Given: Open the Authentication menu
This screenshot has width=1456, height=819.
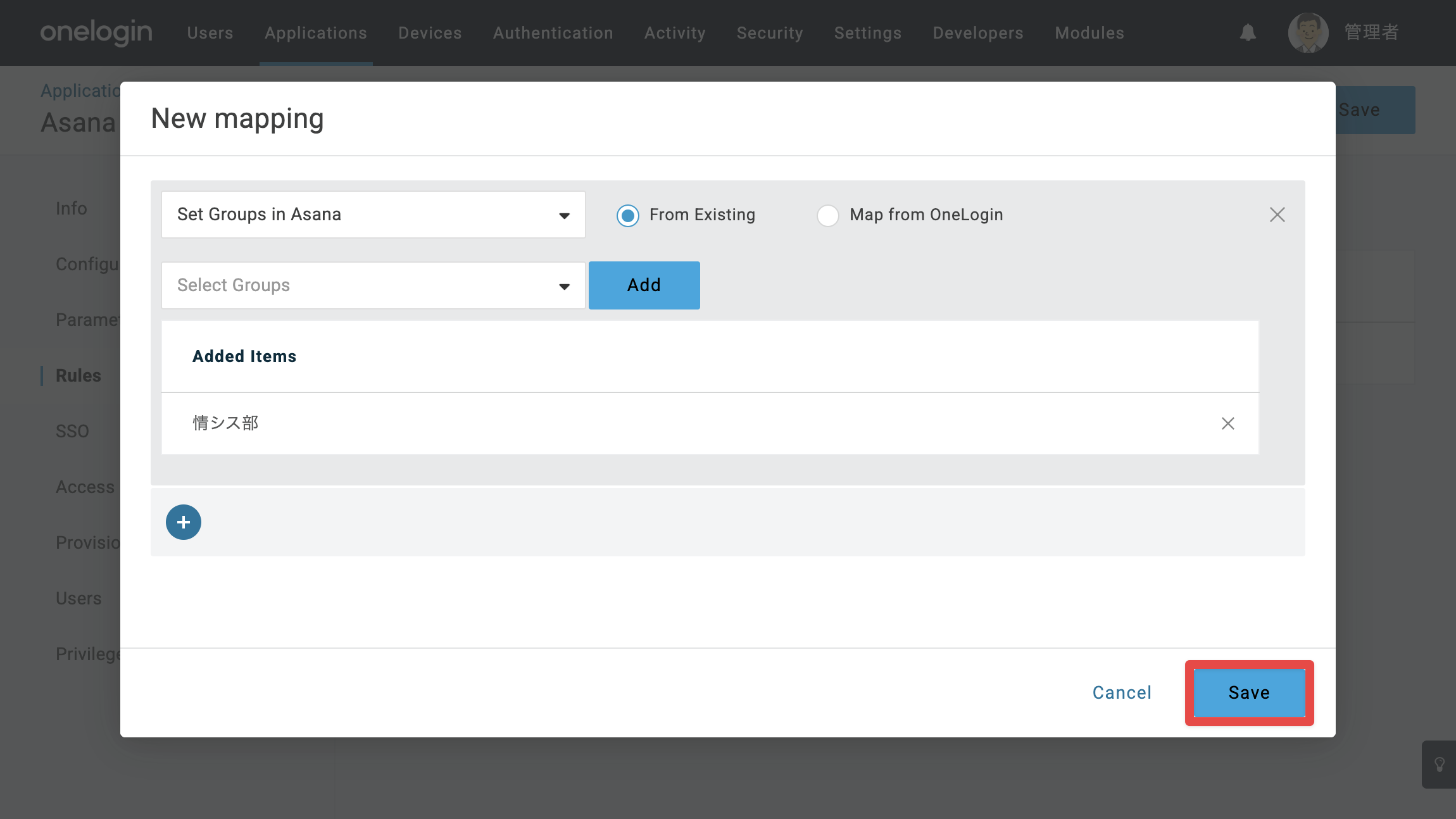Looking at the screenshot, I should 553,33.
